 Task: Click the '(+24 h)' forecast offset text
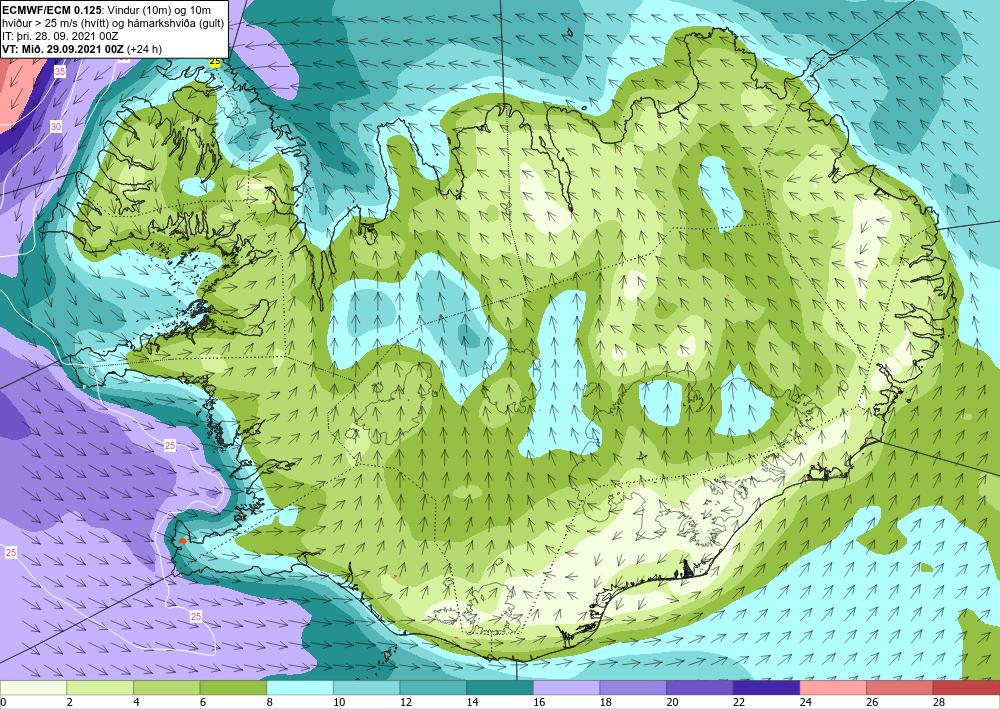pyautogui.click(x=145, y=49)
